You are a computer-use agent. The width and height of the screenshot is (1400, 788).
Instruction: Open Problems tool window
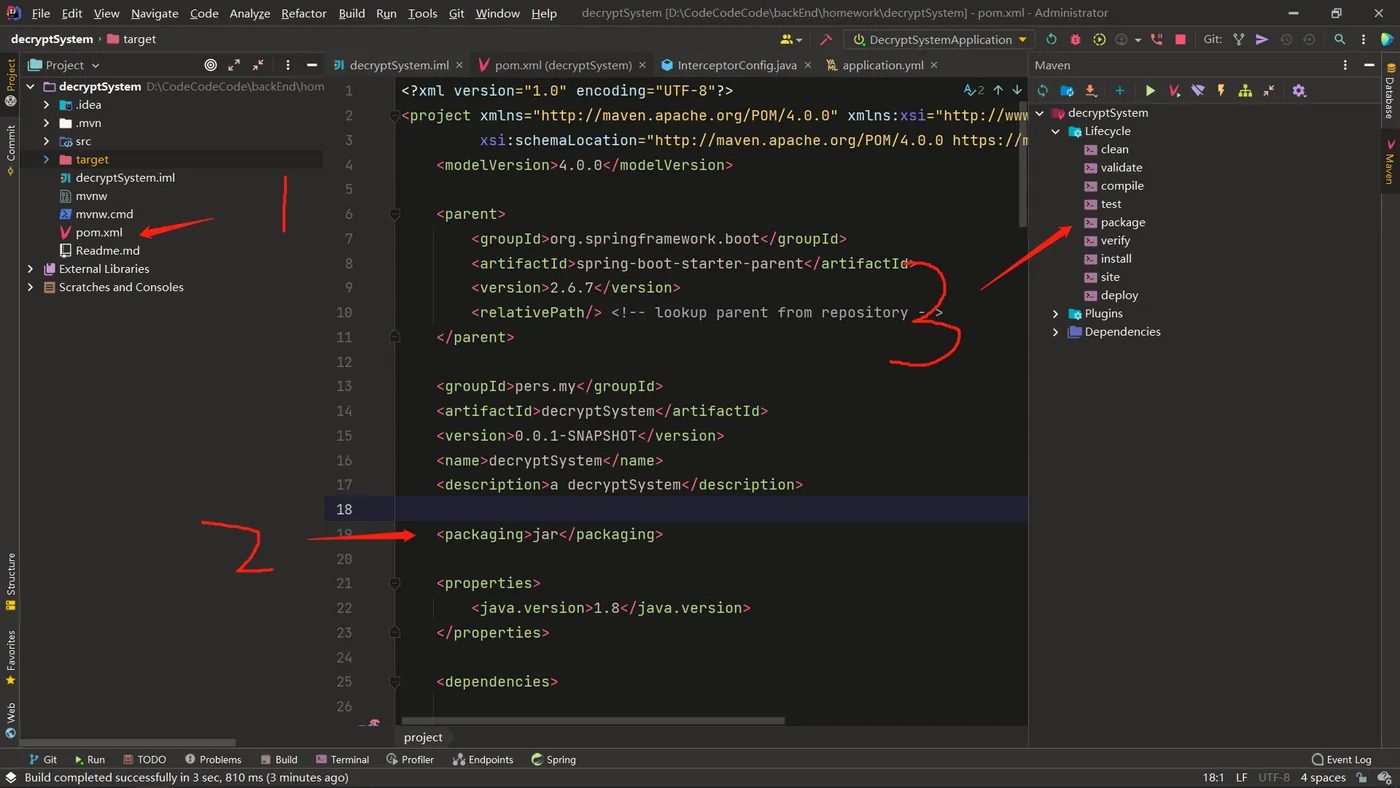coord(213,760)
